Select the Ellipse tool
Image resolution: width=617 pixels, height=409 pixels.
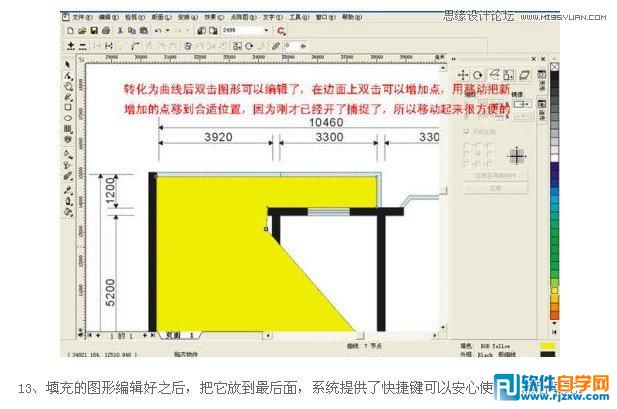point(68,118)
